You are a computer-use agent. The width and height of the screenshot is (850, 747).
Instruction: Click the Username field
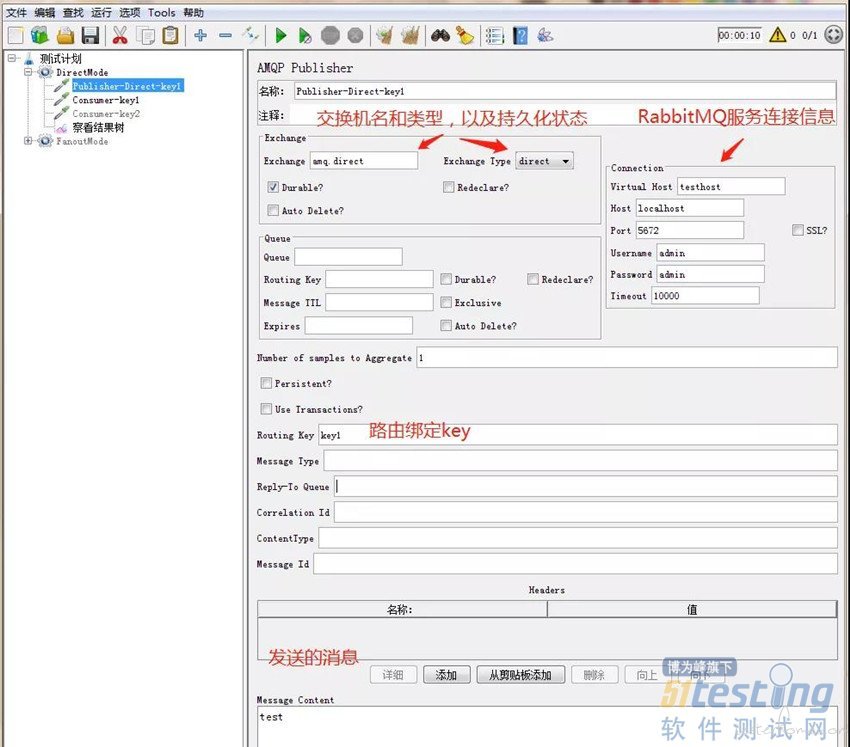click(x=711, y=253)
